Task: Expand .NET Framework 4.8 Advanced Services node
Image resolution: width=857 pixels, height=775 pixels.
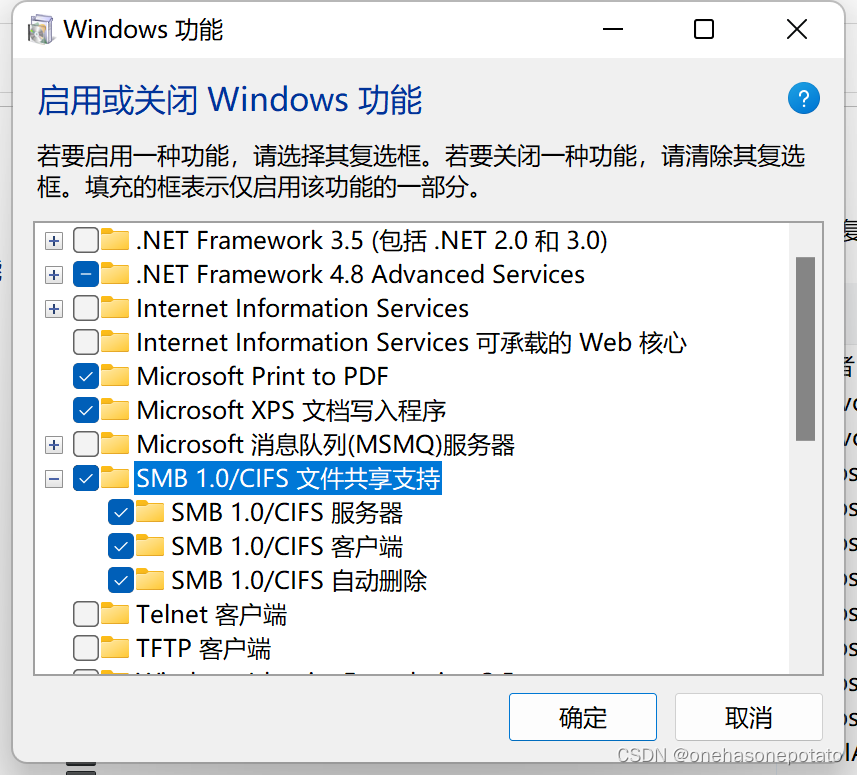Action: tap(54, 275)
